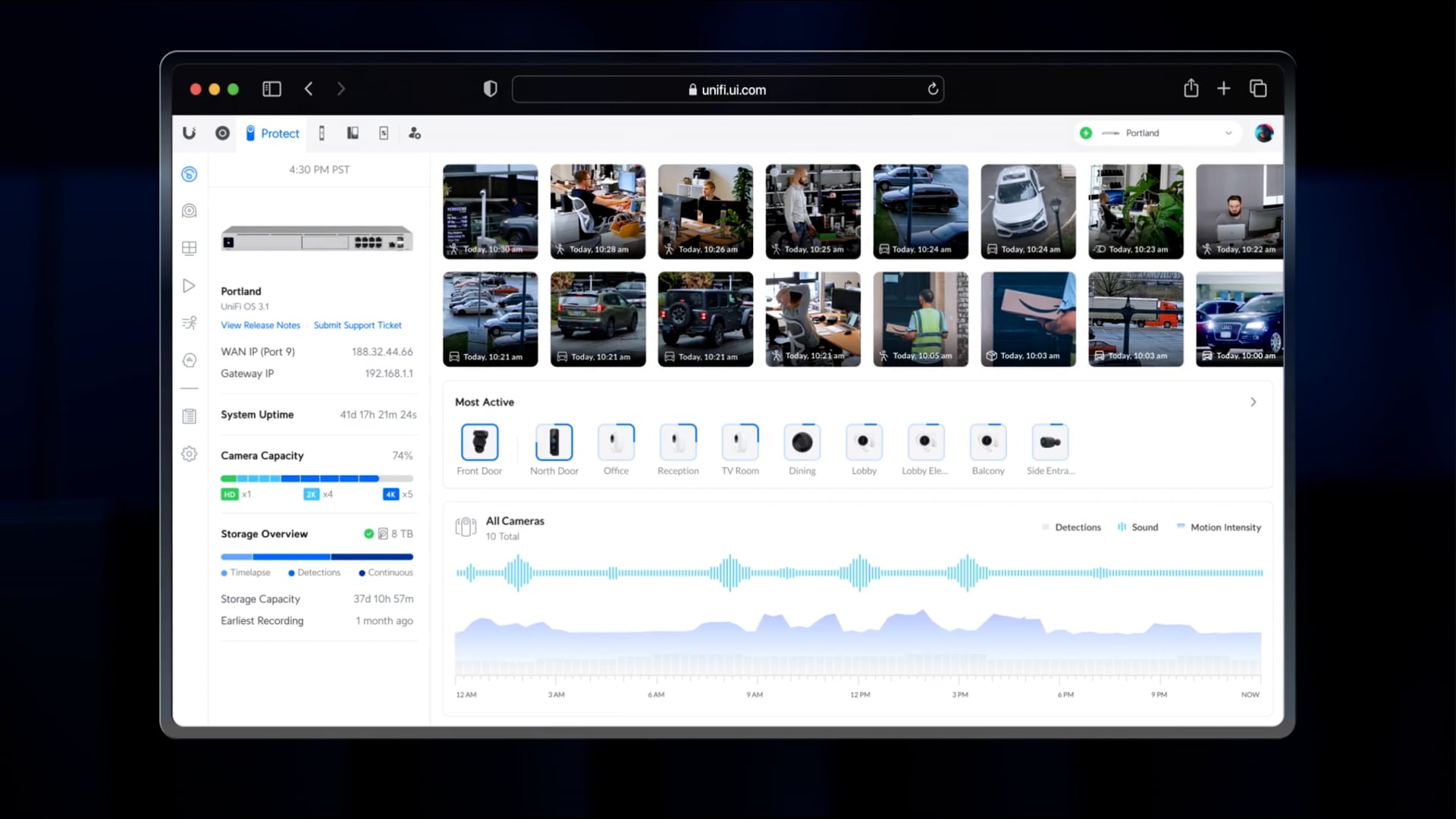Toggle the browser sidebar button
The image size is (1456, 819).
271,89
